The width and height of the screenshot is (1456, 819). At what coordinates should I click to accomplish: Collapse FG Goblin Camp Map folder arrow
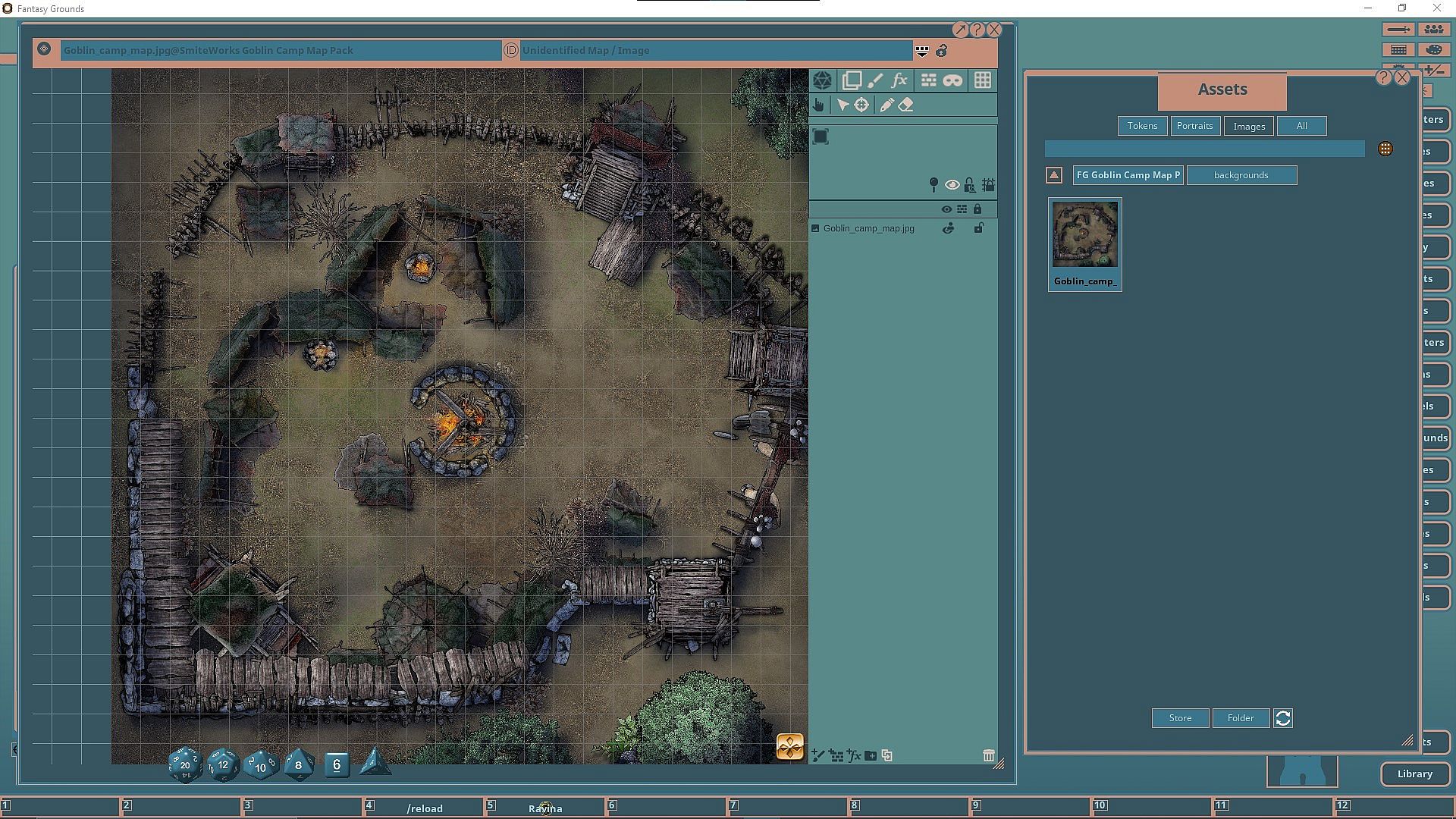pyautogui.click(x=1053, y=175)
